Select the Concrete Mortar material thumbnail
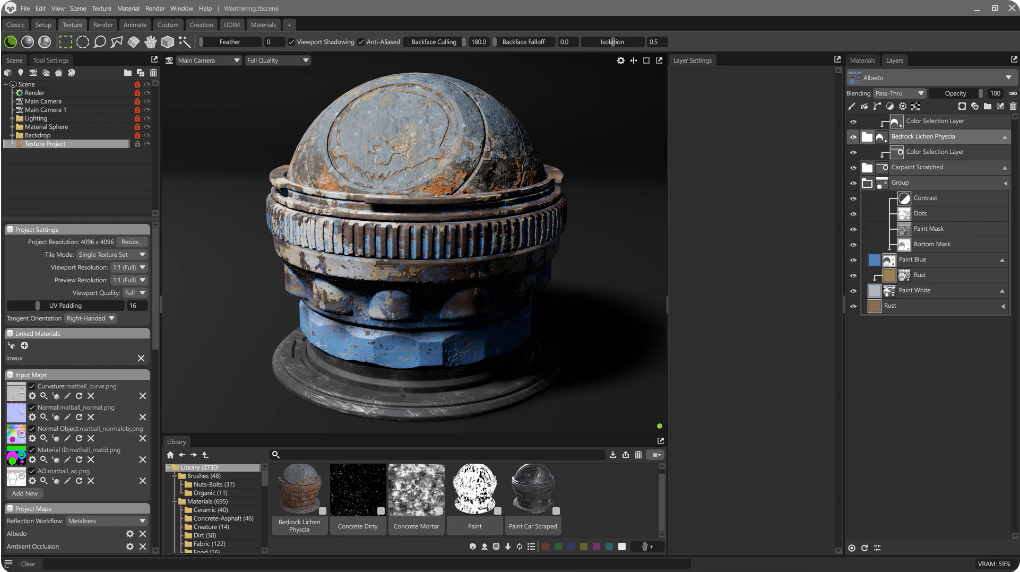The image size is (1020, 572). click(x=415, y=489)
